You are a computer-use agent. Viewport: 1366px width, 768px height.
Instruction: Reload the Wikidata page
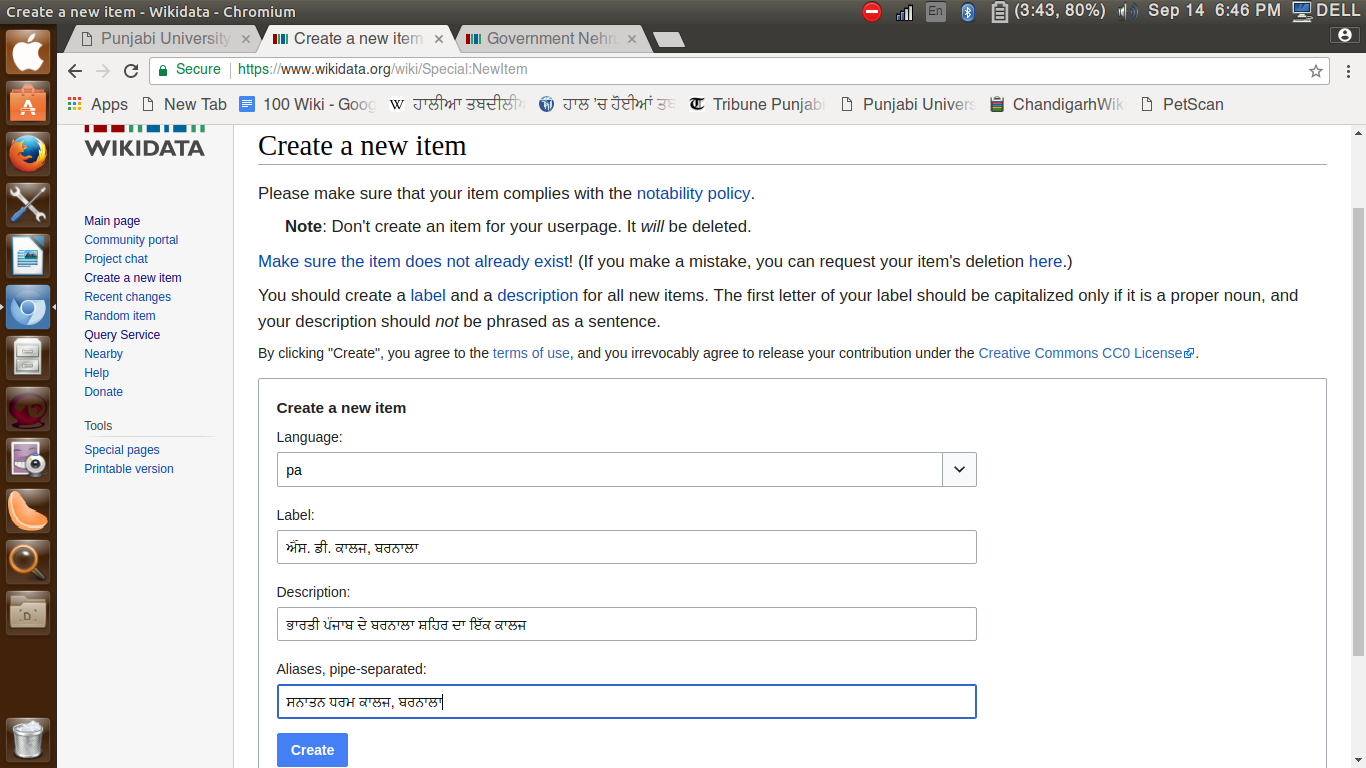click(131, 71)
